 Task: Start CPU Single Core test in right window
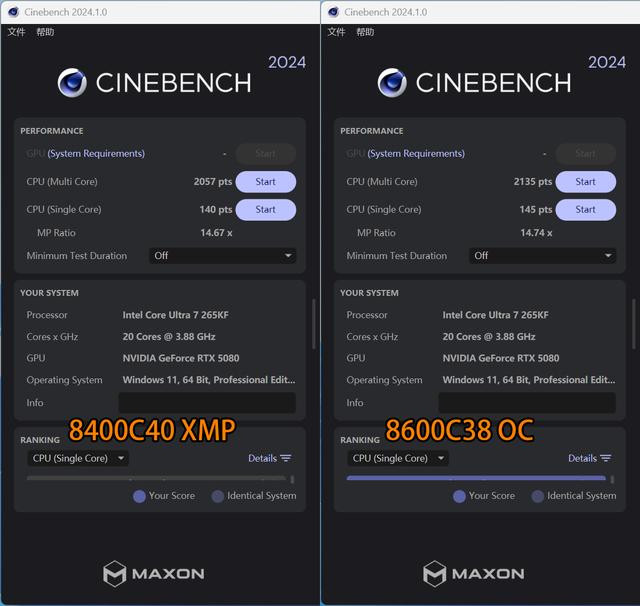pyautogui.click(x=586, y=210)
